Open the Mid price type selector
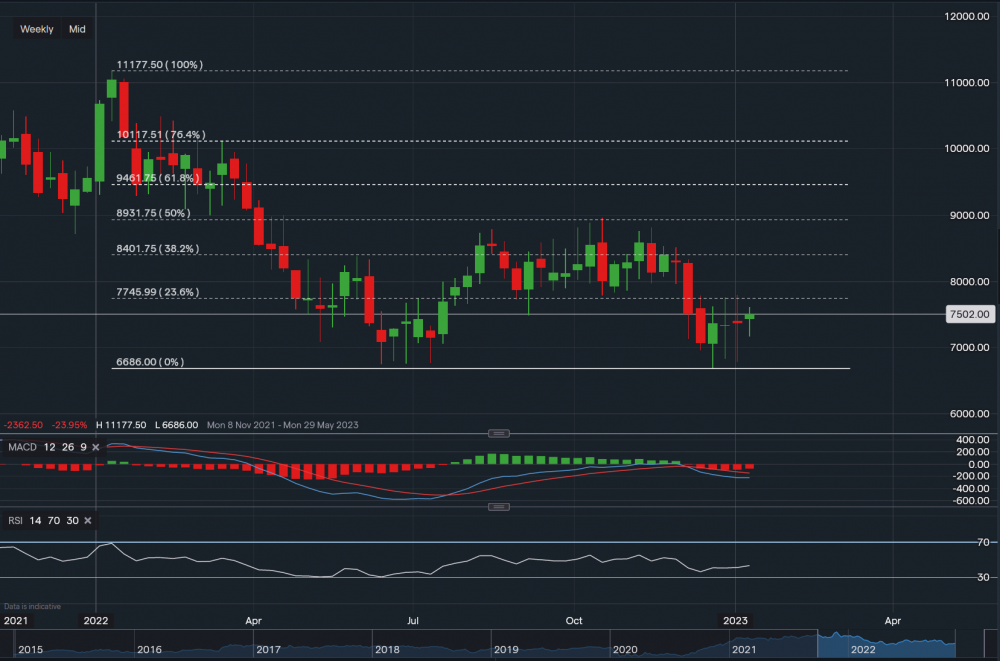The image size is (1000, 661). [77, 29]
